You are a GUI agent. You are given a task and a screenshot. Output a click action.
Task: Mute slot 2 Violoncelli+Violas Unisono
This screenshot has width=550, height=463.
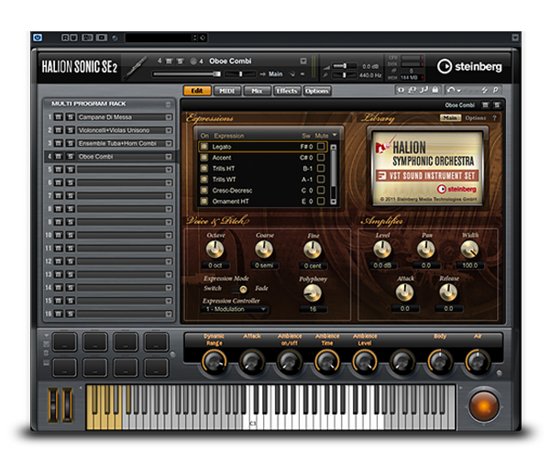point(59,130)
